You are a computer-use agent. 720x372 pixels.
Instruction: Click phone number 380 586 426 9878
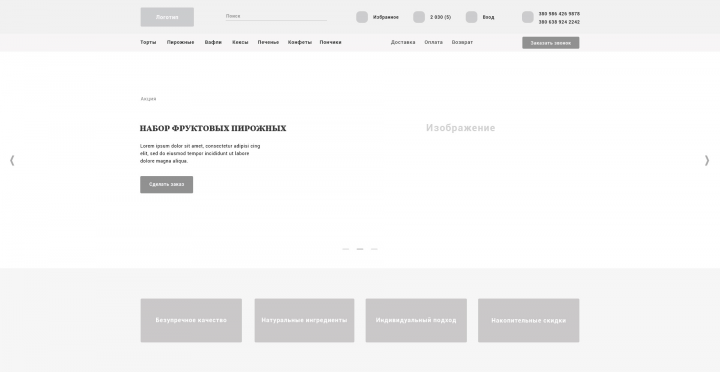click(559, 14)
